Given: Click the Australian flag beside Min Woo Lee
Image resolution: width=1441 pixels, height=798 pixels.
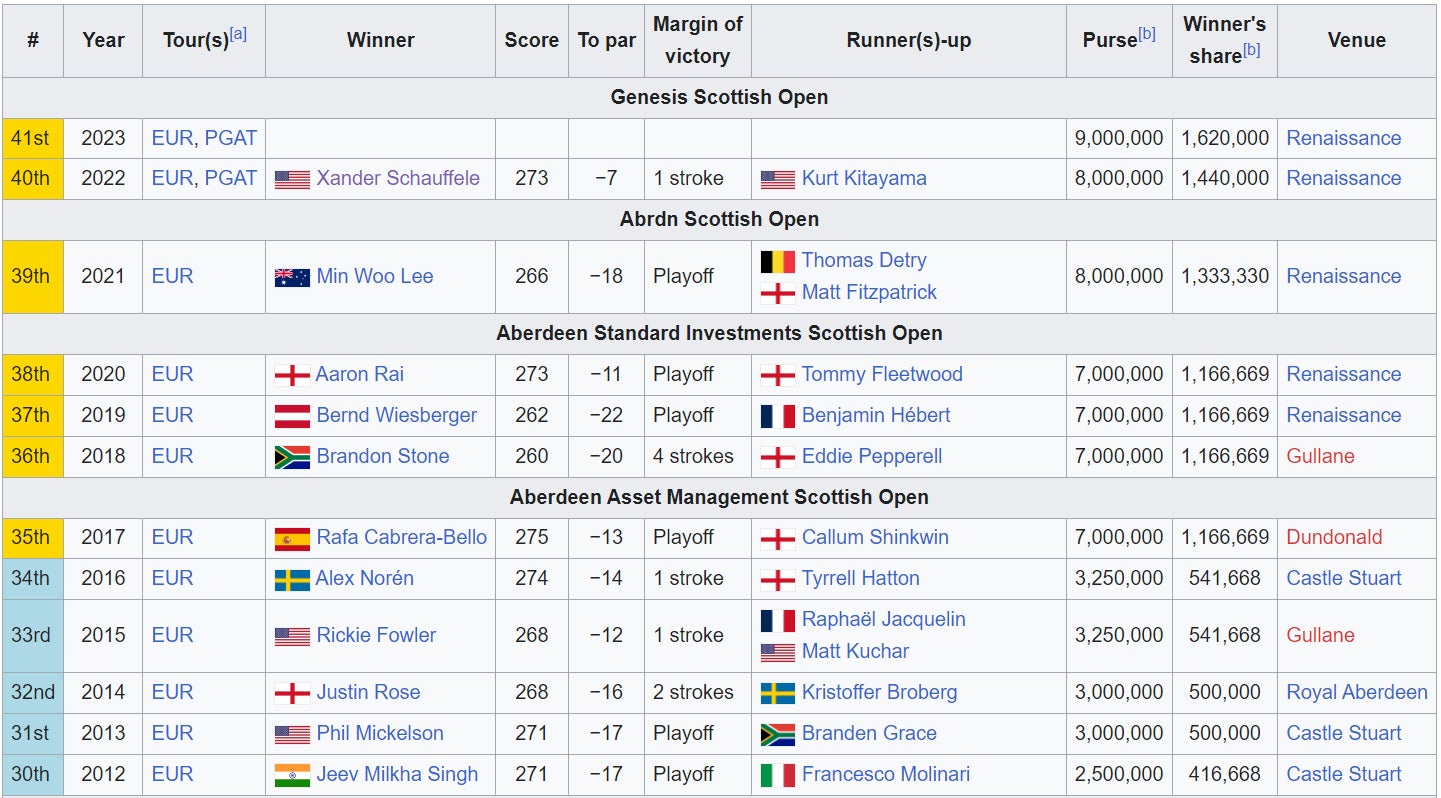Looking at the screenshot, I should (x=292, y=277).
